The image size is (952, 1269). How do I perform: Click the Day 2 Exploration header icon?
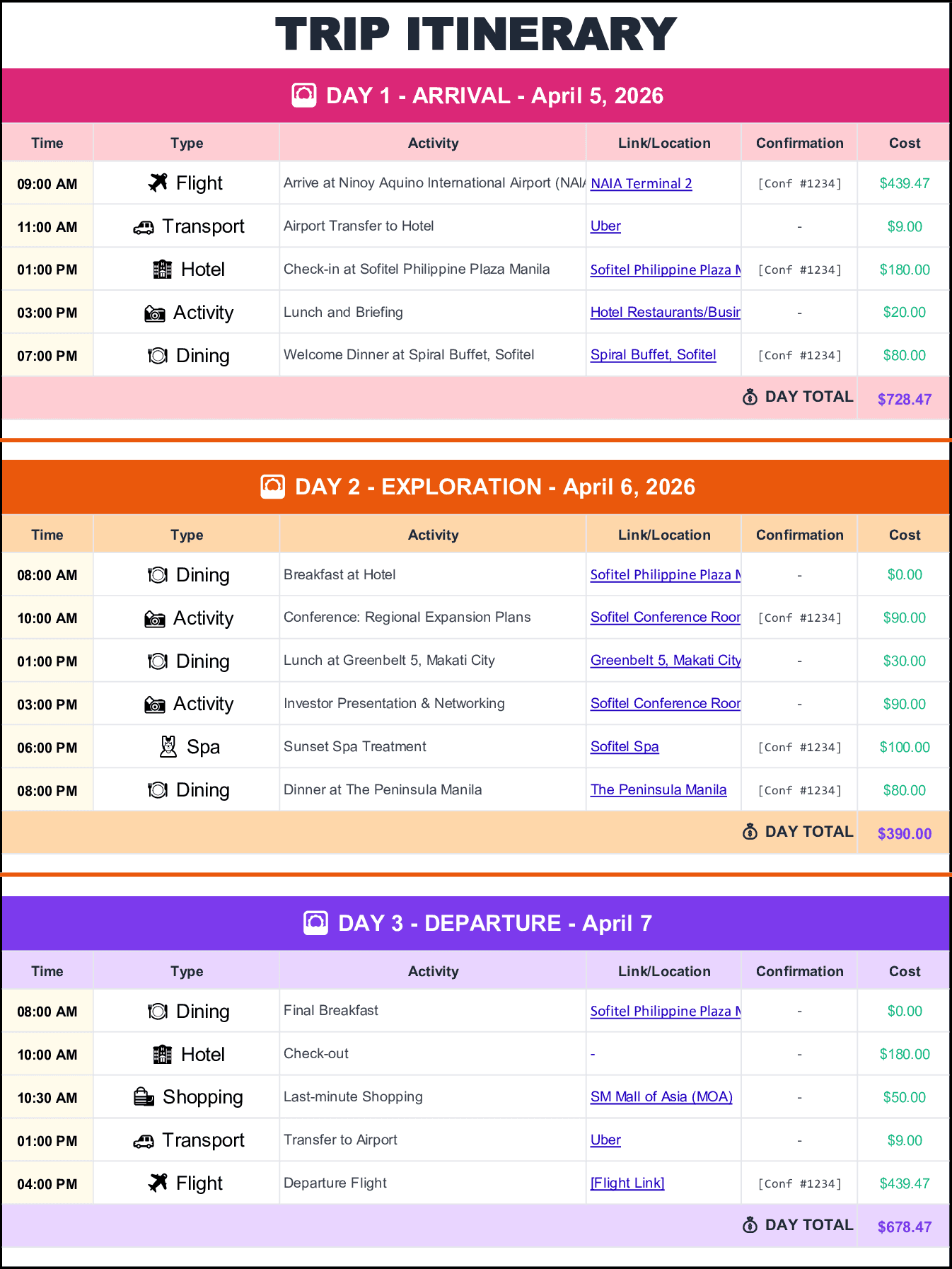point(273,487)
